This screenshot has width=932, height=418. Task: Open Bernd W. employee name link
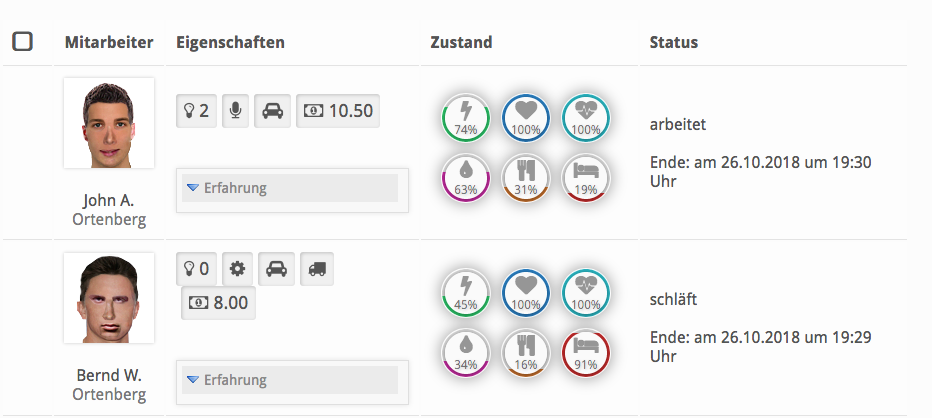(108, 375)
